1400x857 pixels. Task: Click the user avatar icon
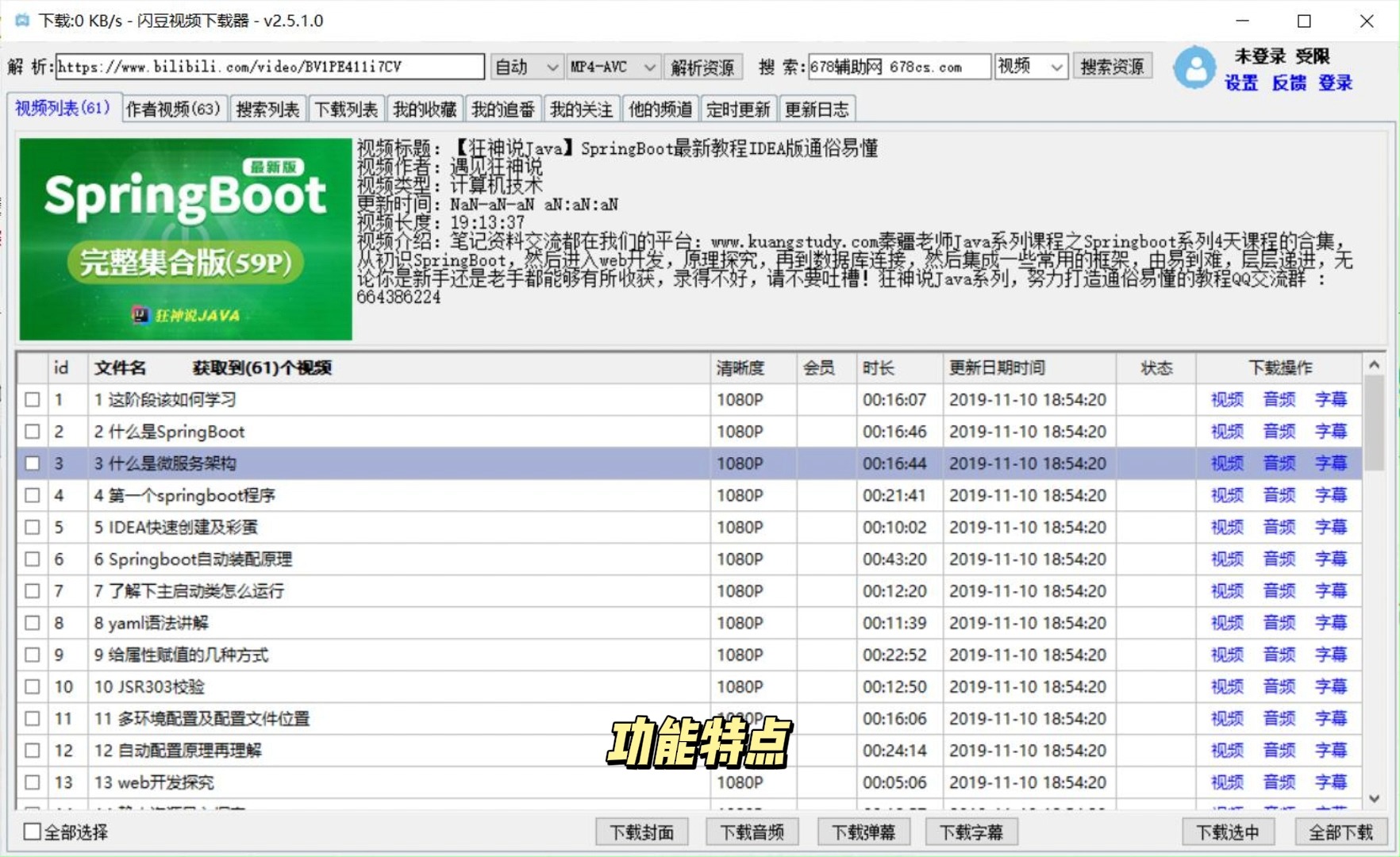click(x=1194, y=67)
